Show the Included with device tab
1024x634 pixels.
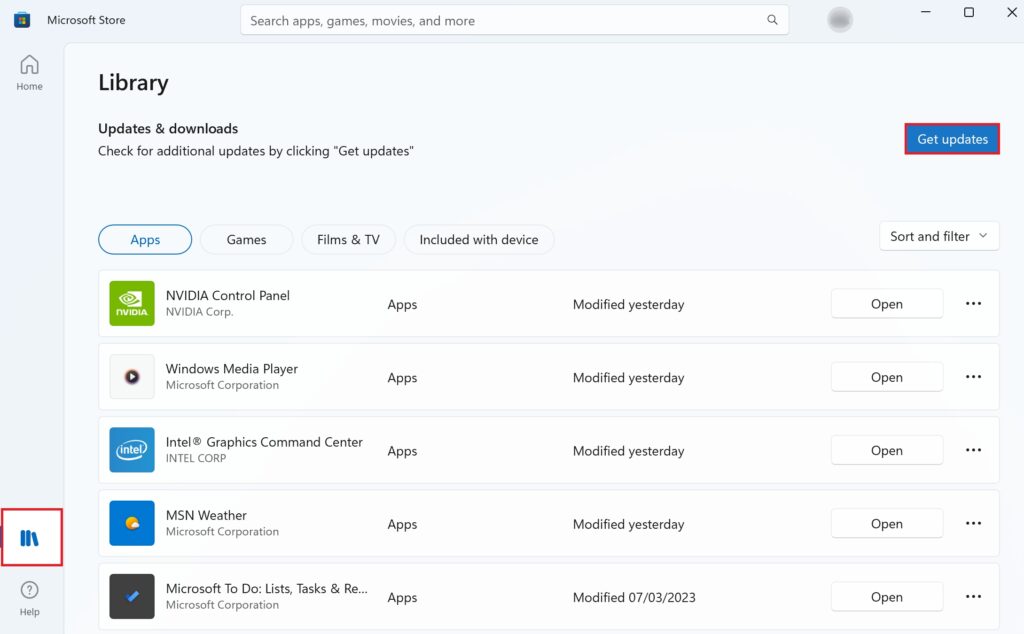coord(478,240)
